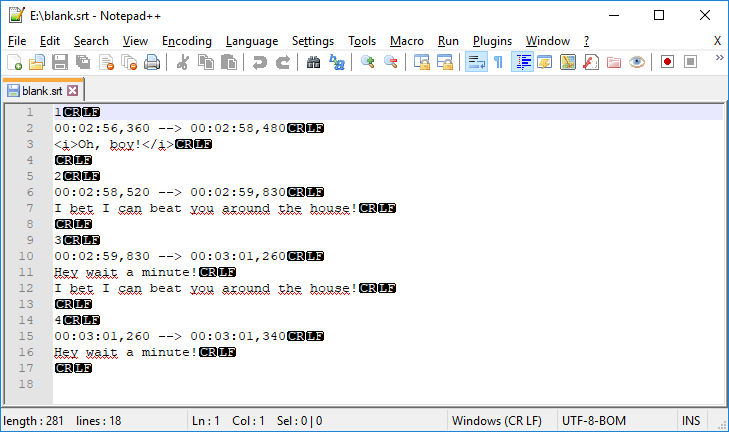Close the blank.srt tab

(73, 90)
